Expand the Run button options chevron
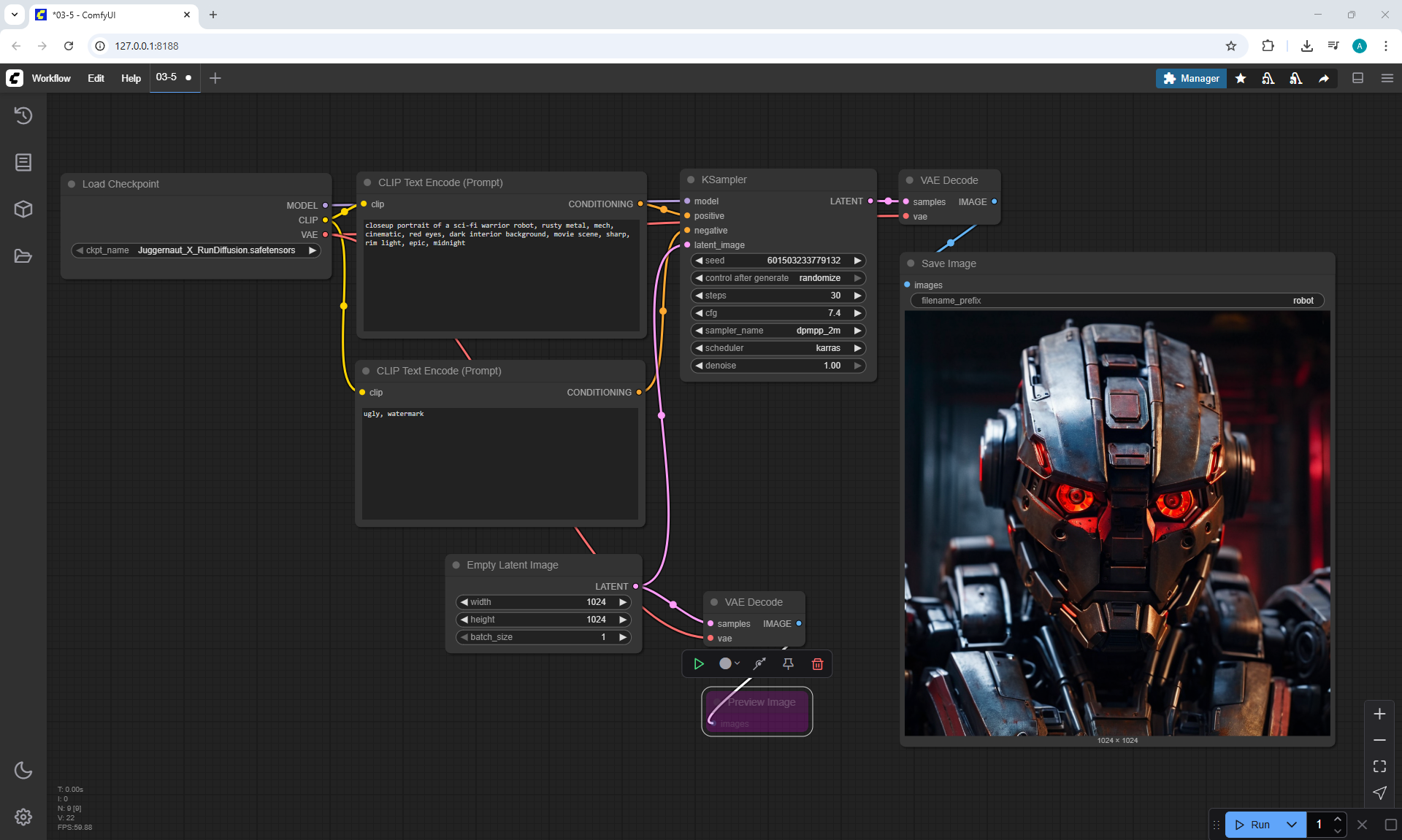Viewport: 1402px width, 840px height. pyautogui.click(x=1291, y=825)
